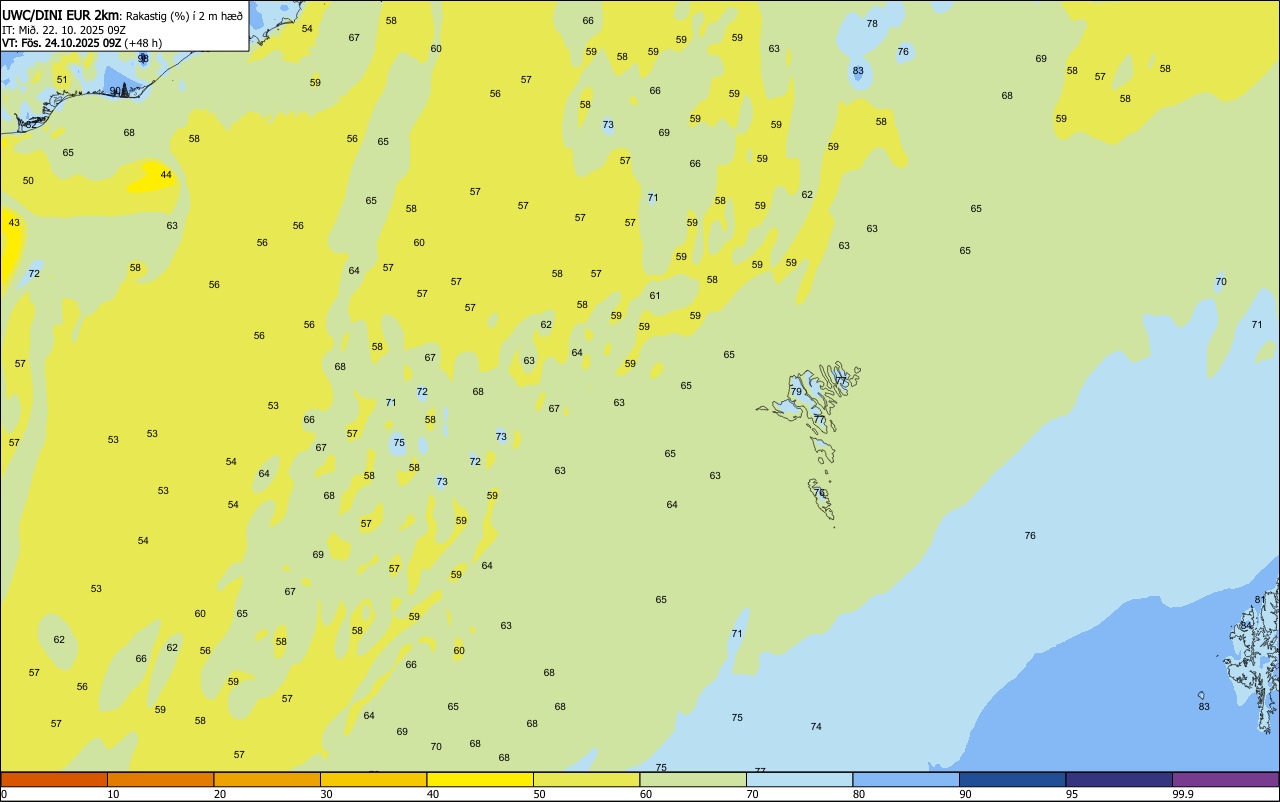Click the "IT: Mið. 22. 10. 2025 09Z" line
1280x802 pixels.
[63, 29]
